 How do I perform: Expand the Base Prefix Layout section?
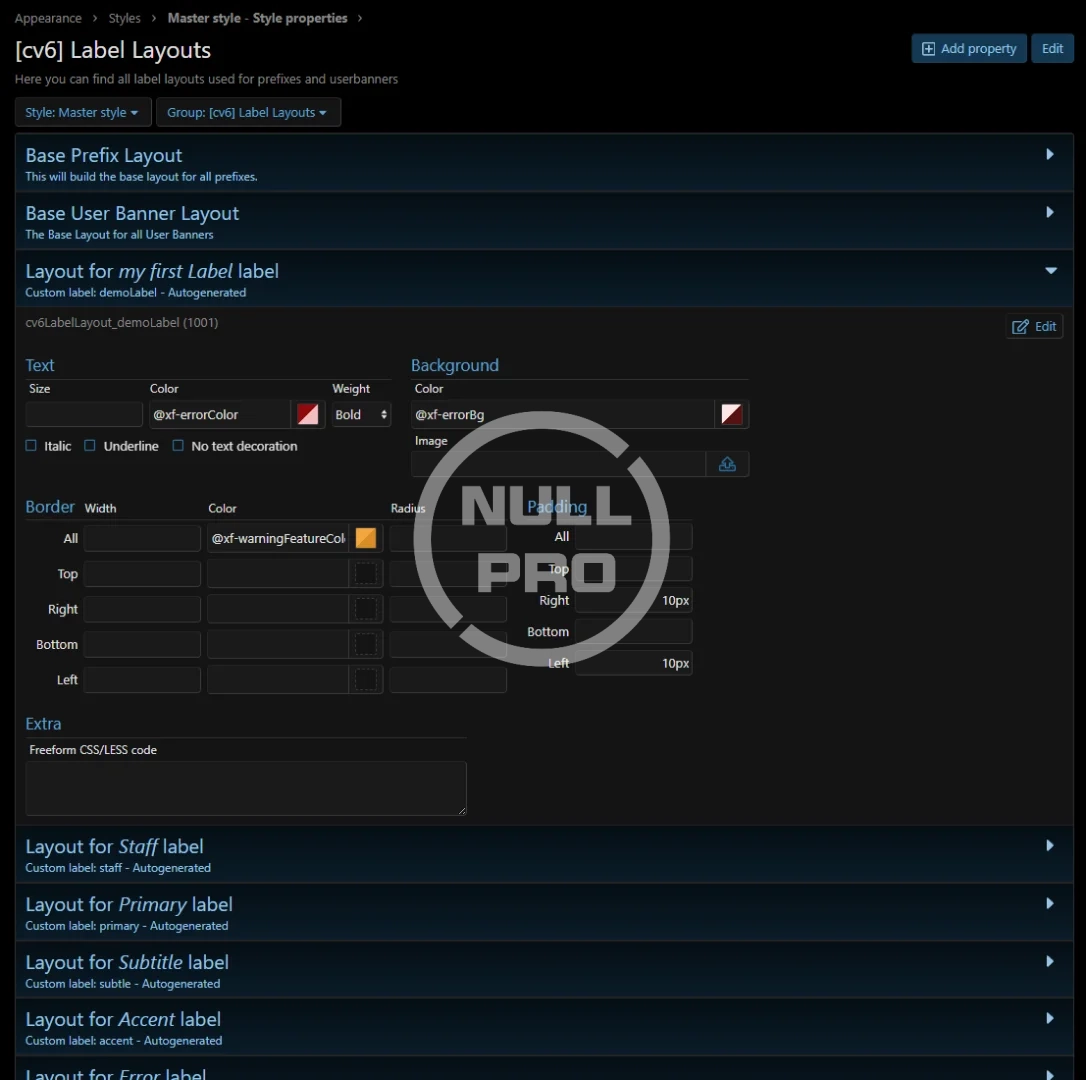(x=1050, y=155)
